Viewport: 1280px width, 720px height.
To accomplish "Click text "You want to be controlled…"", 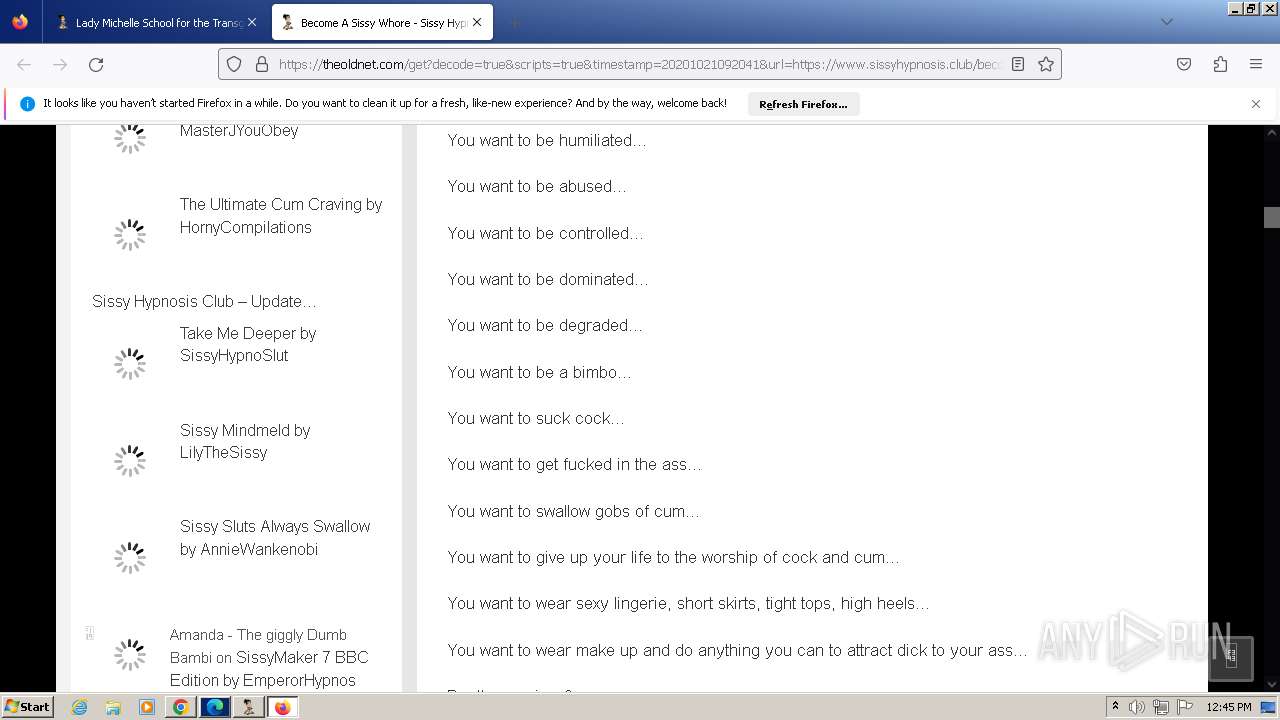I will (545, 233).
